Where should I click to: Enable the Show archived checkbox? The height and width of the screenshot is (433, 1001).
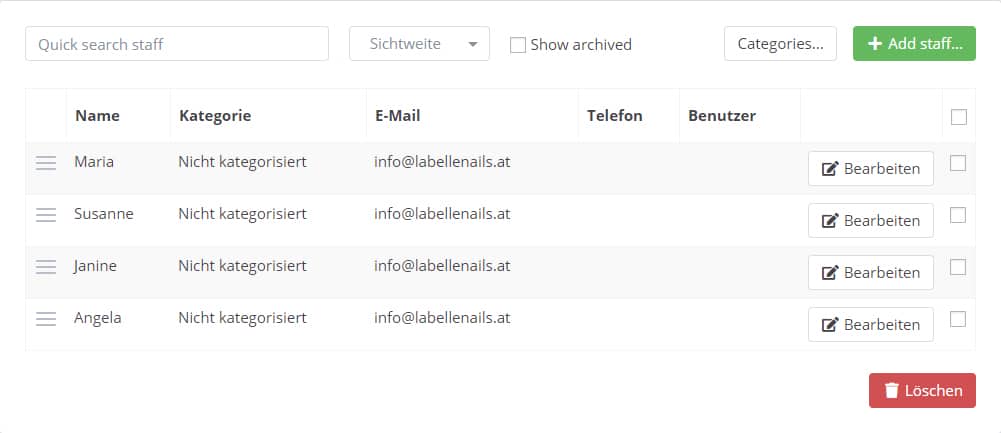(x=518, y=45)
